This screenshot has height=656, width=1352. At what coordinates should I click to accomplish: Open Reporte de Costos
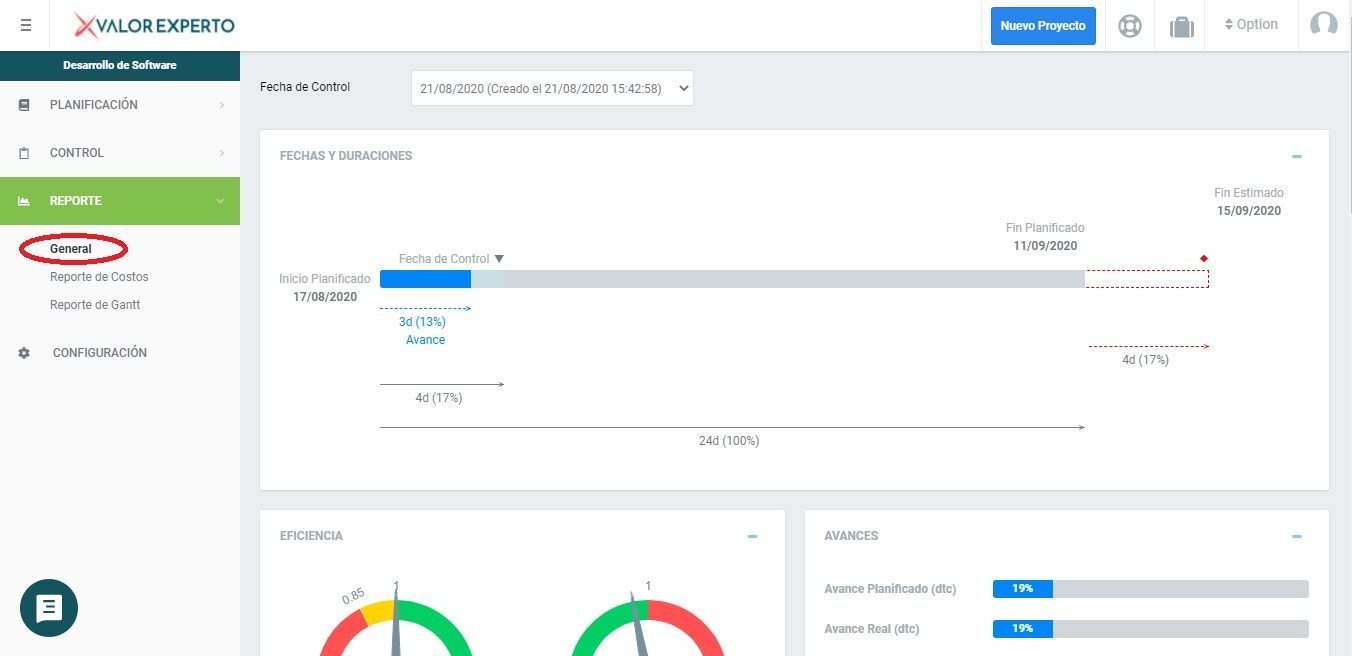[99, 277]
